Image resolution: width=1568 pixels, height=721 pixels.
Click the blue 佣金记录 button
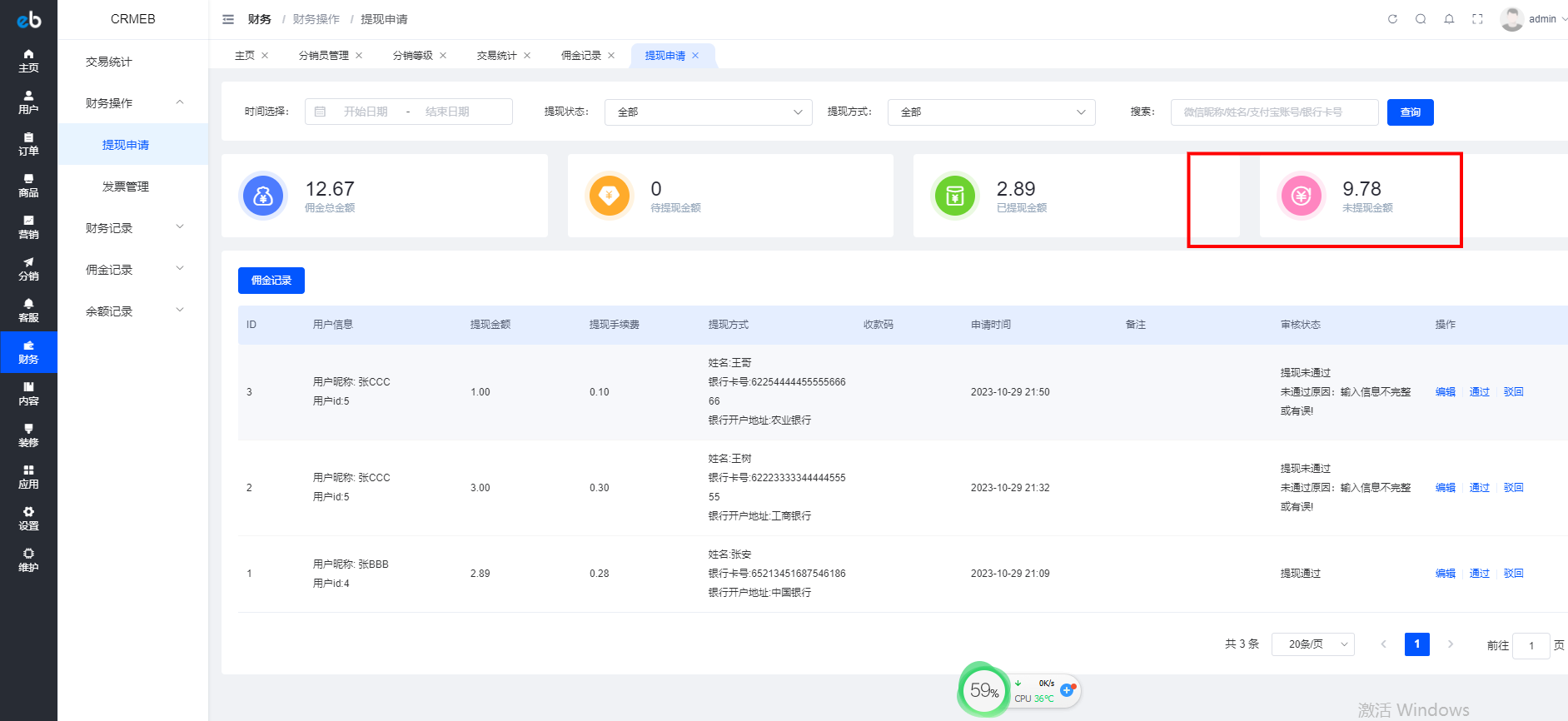point(271,281)
